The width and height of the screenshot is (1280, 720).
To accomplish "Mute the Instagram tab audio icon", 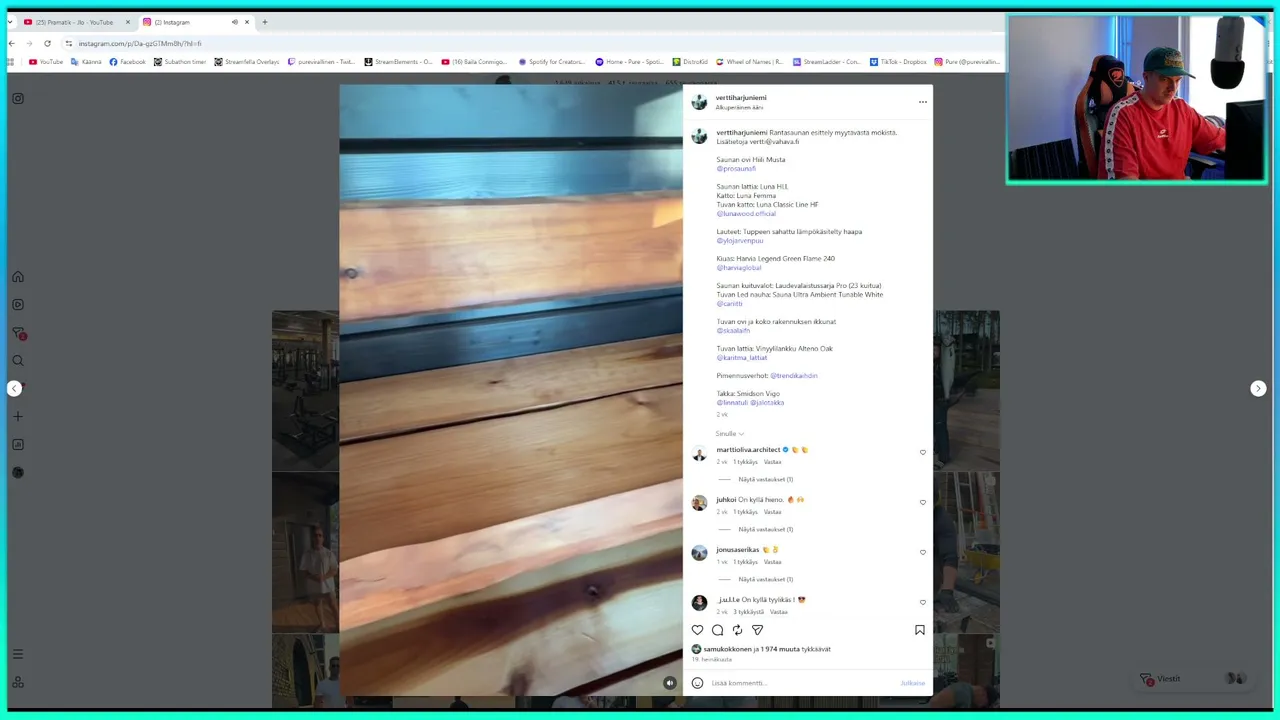I will 235,22.
